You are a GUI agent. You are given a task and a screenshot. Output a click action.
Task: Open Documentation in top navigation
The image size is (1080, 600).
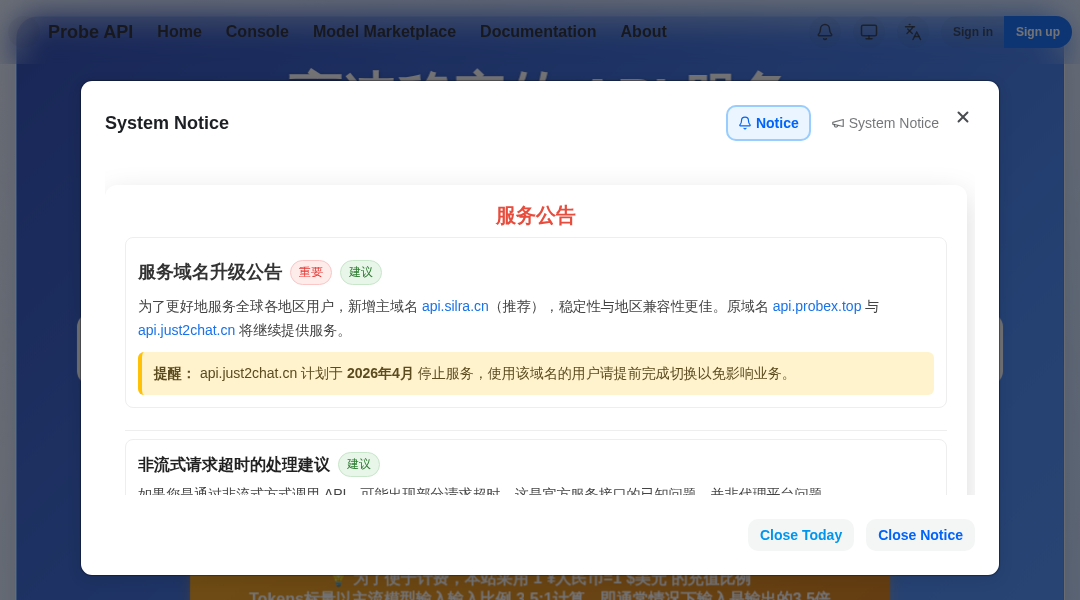tap(538, 32)
